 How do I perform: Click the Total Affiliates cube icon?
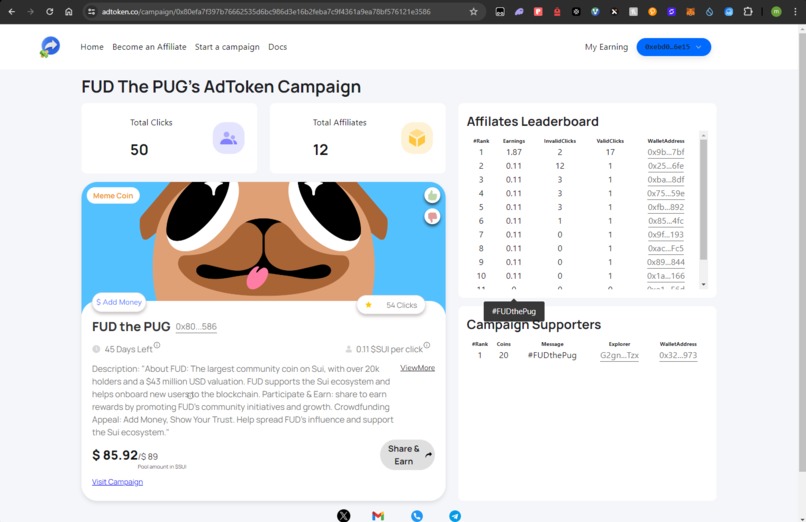[x=416, y=138]
